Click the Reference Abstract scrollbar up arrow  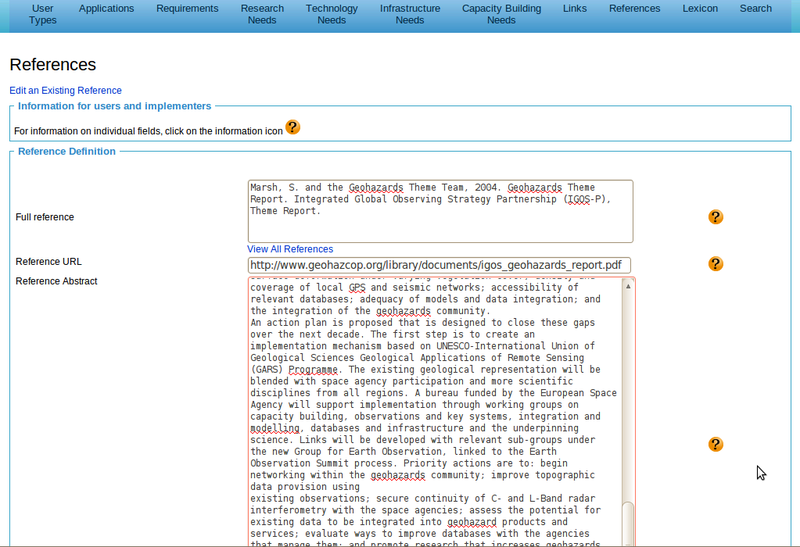(628, 286)
